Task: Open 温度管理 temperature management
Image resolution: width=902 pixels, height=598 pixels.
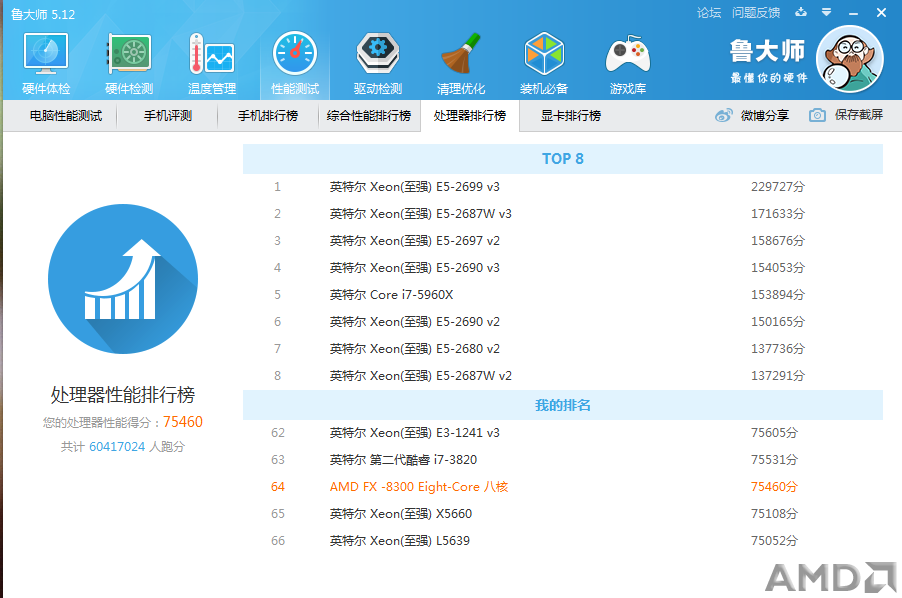Action: pyautogui.click(x=212, y=64)
